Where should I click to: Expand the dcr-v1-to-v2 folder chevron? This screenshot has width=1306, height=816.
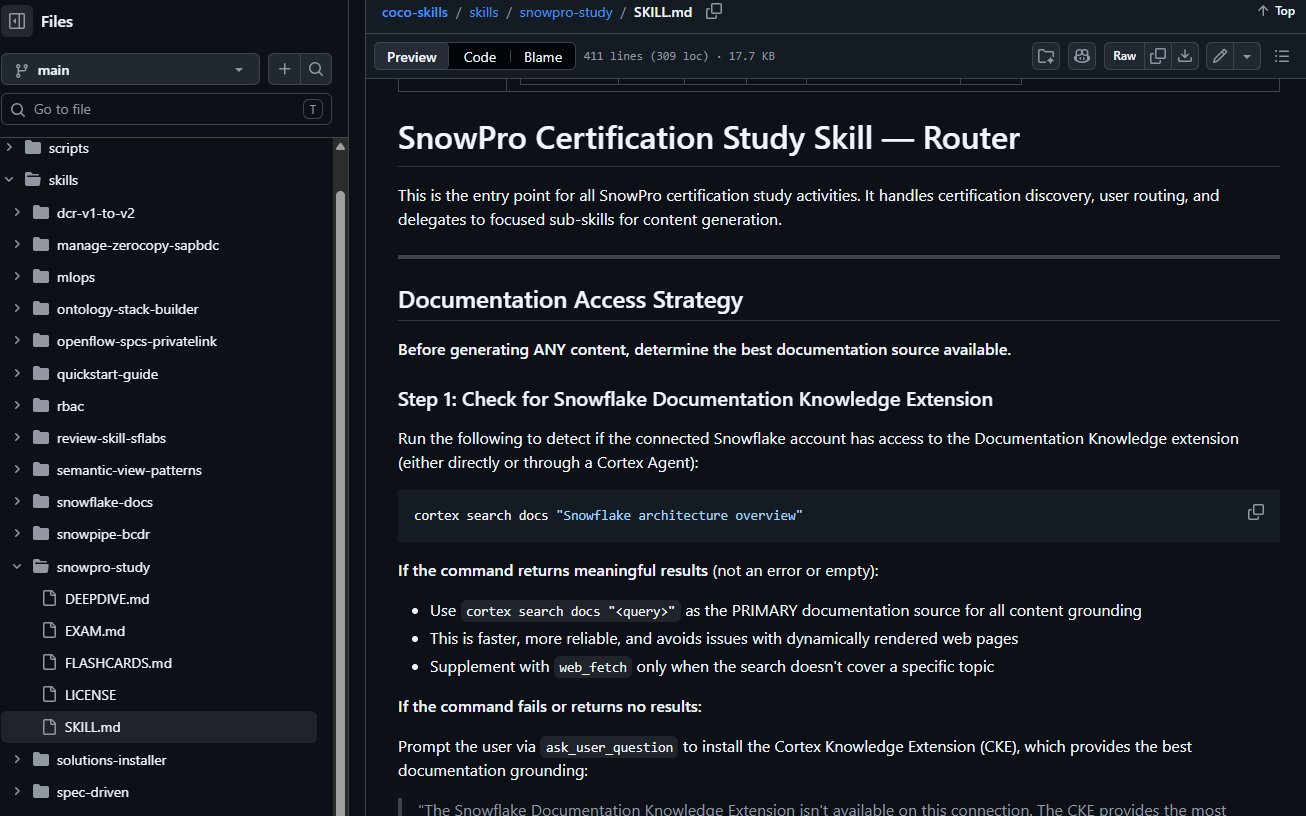17,213
